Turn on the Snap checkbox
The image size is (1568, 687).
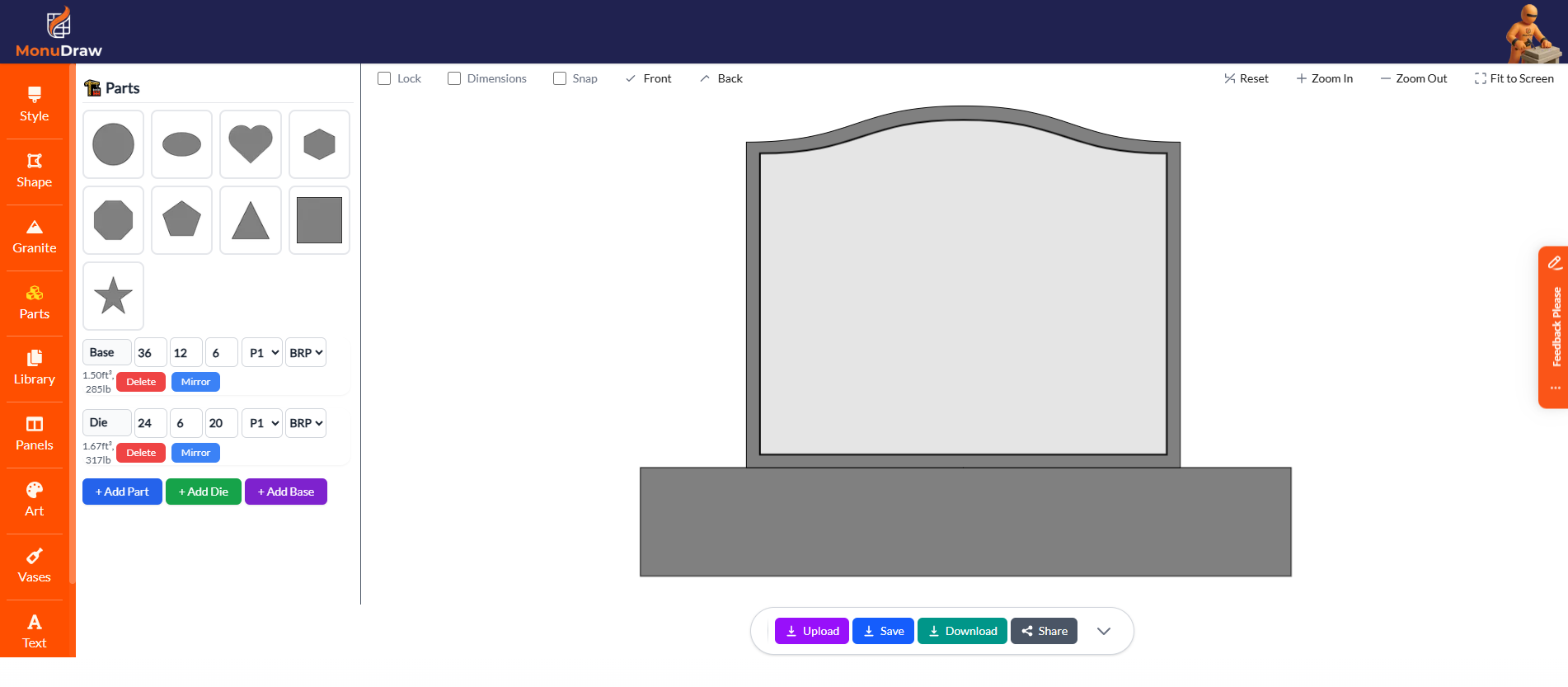click(x=560, y=78)
